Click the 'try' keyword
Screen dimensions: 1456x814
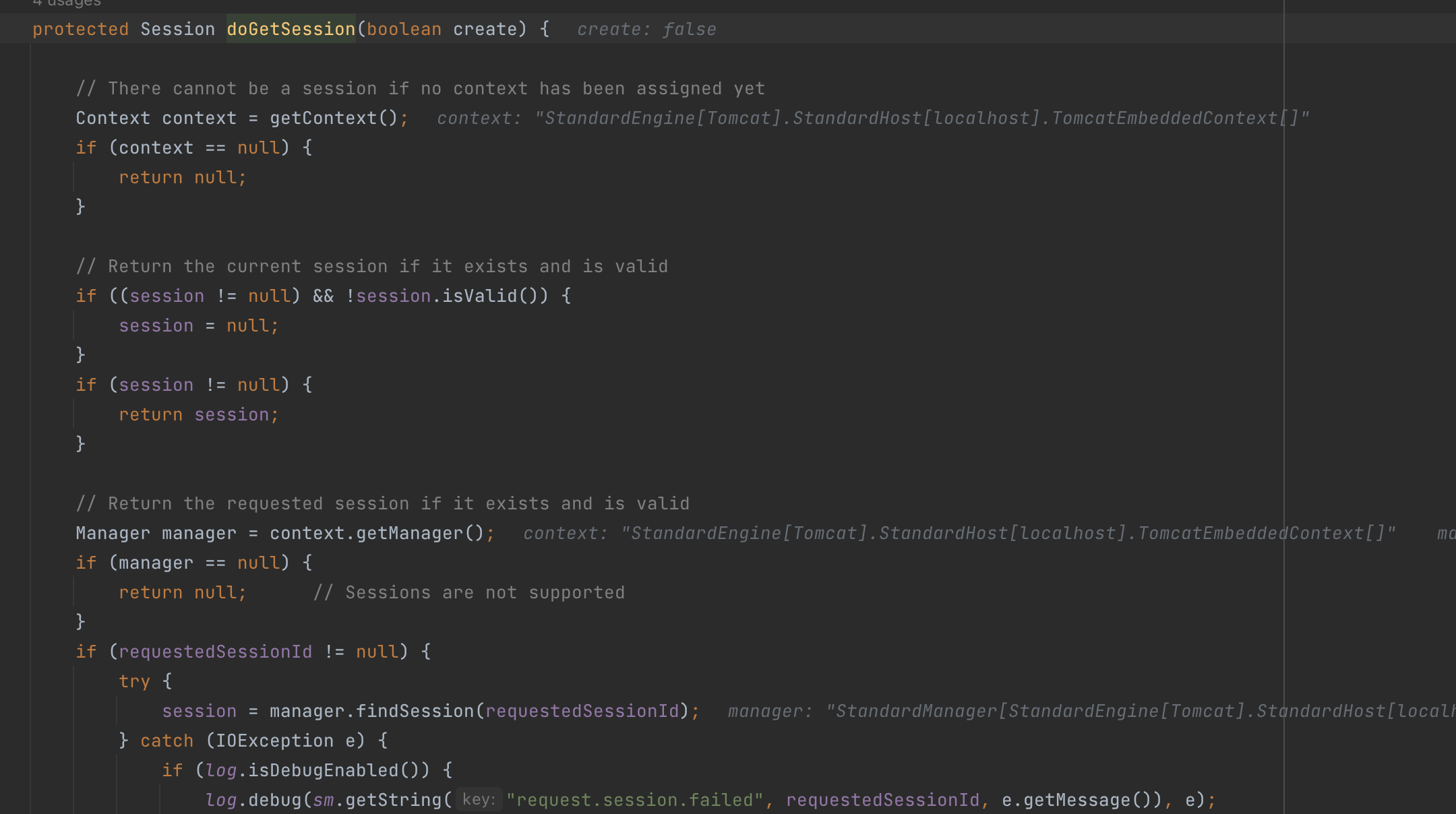coord(134,681)
